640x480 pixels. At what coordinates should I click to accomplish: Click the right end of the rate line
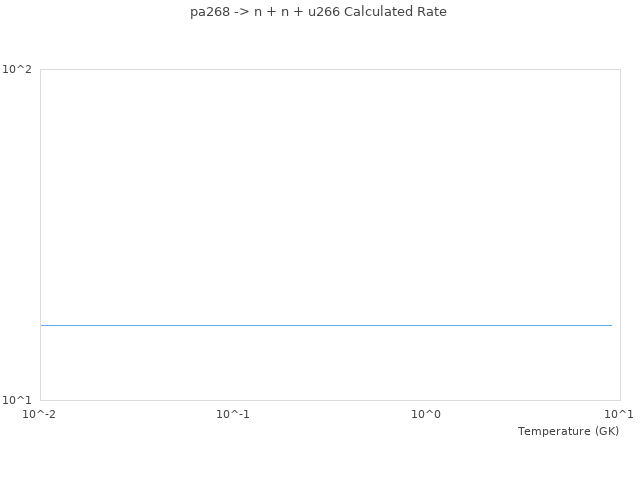(x=610, y=325)
